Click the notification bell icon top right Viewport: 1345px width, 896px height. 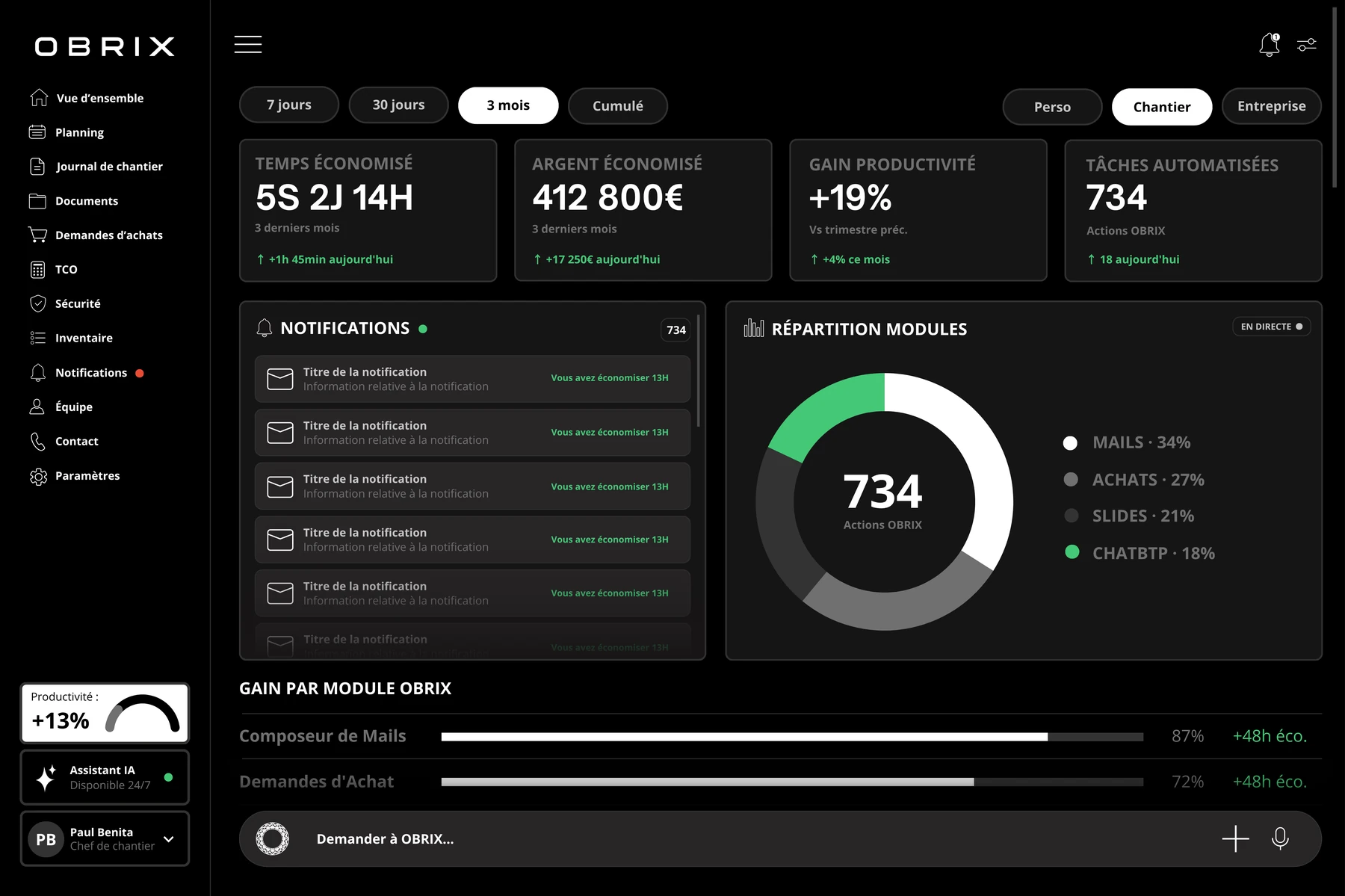click(1269, 45)
